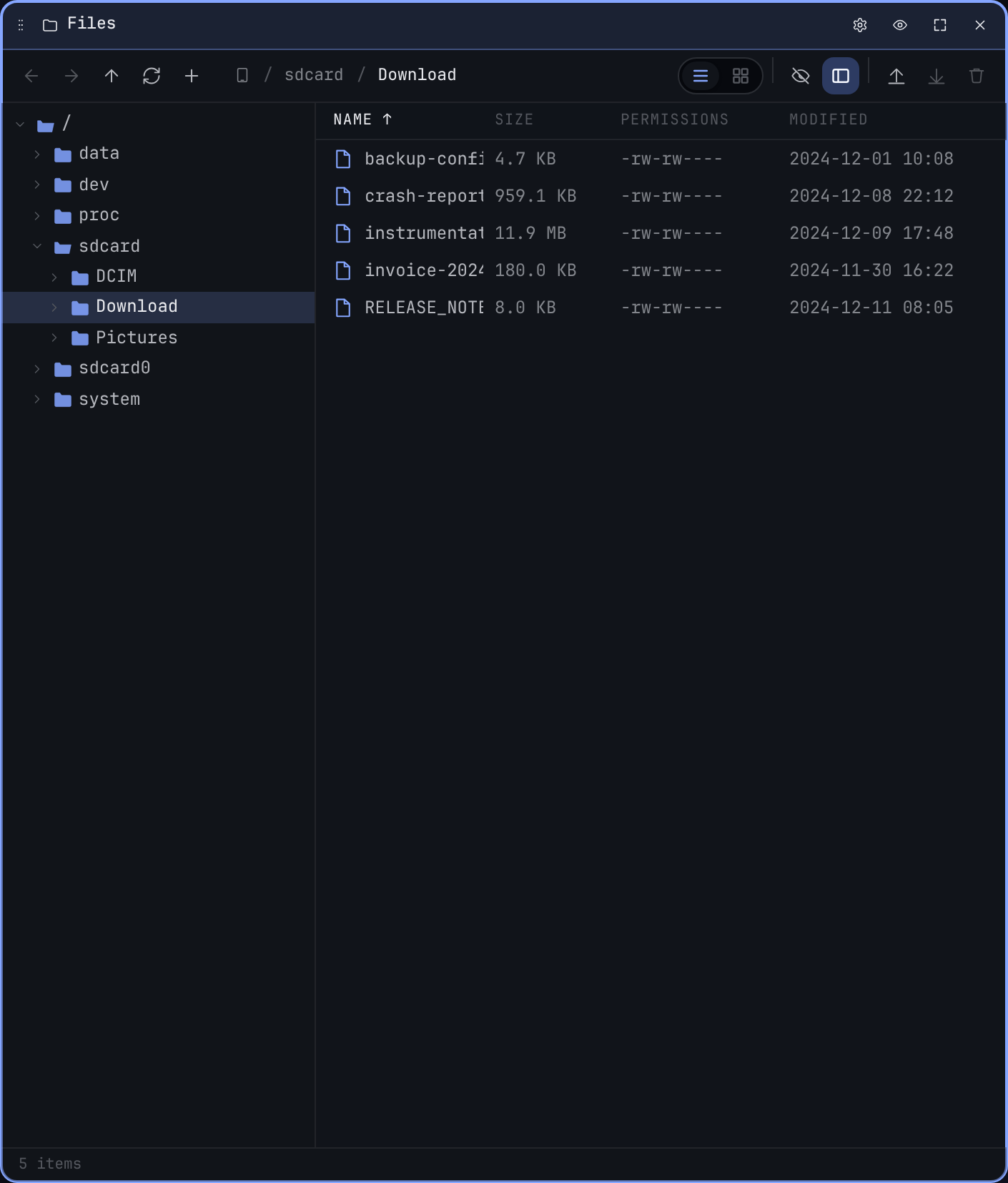The image size is (1008, 1183).
Task: Select the data folder in tree
Action: point(159,154)
